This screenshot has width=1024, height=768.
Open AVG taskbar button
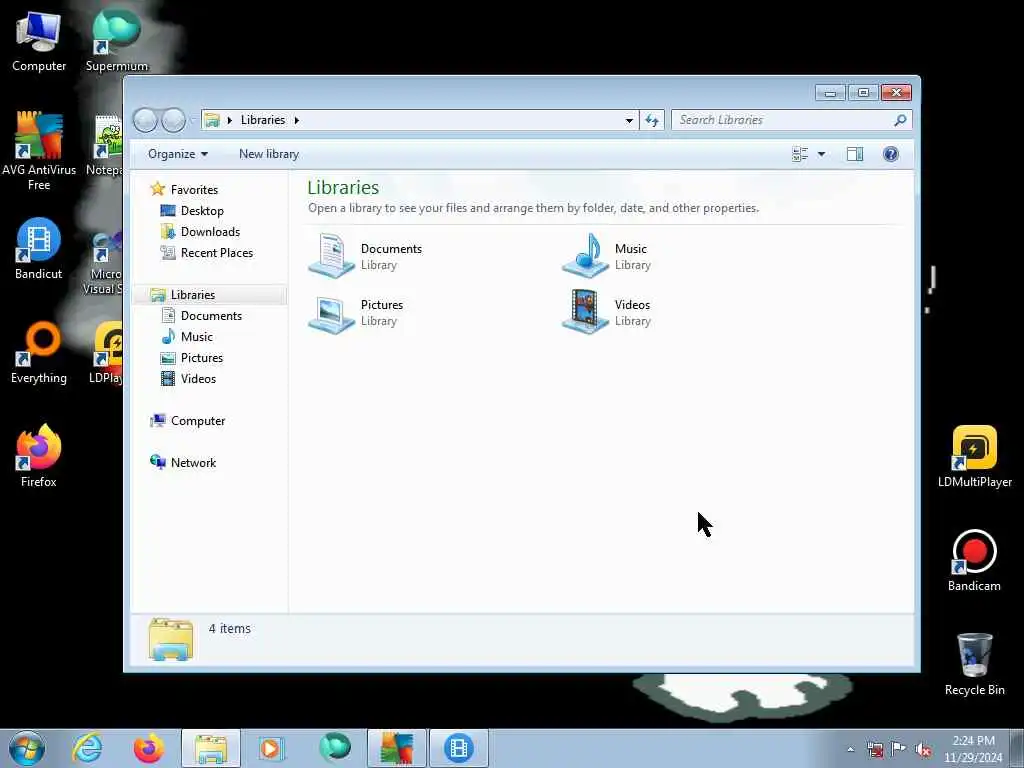pos(396,748)
